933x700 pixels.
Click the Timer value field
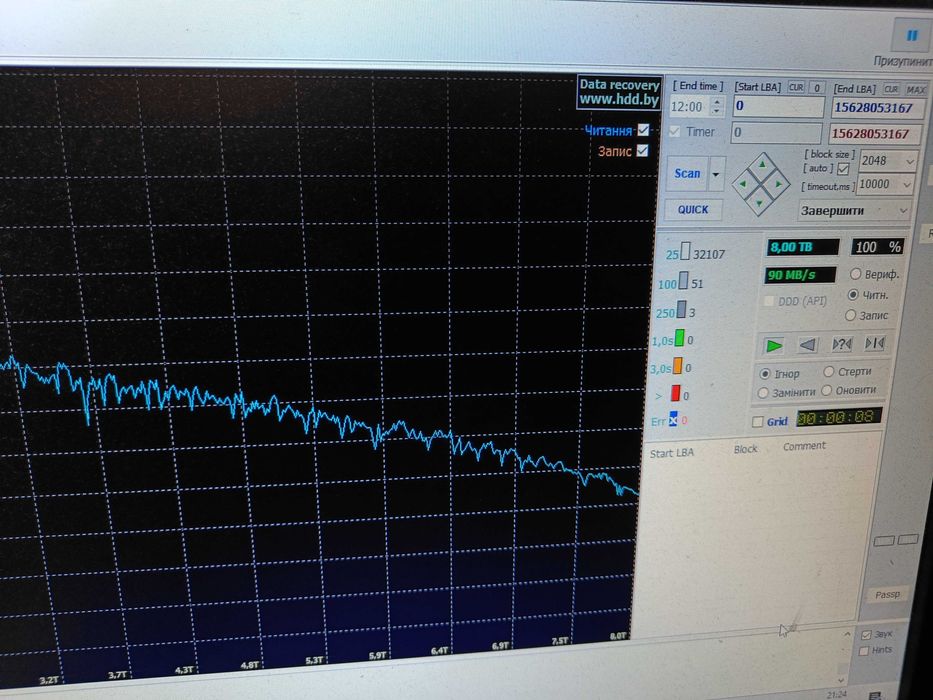tap(777, 132)
